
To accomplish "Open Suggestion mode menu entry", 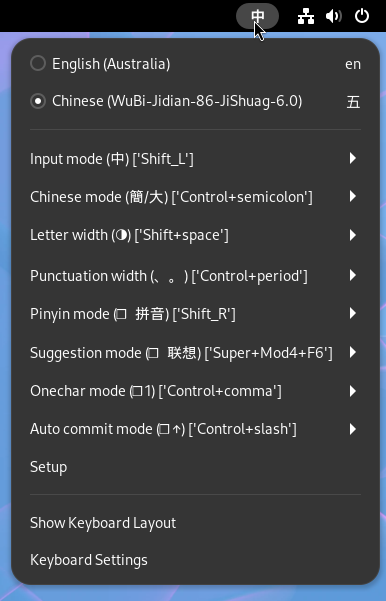I will click(x=195, y=353).
